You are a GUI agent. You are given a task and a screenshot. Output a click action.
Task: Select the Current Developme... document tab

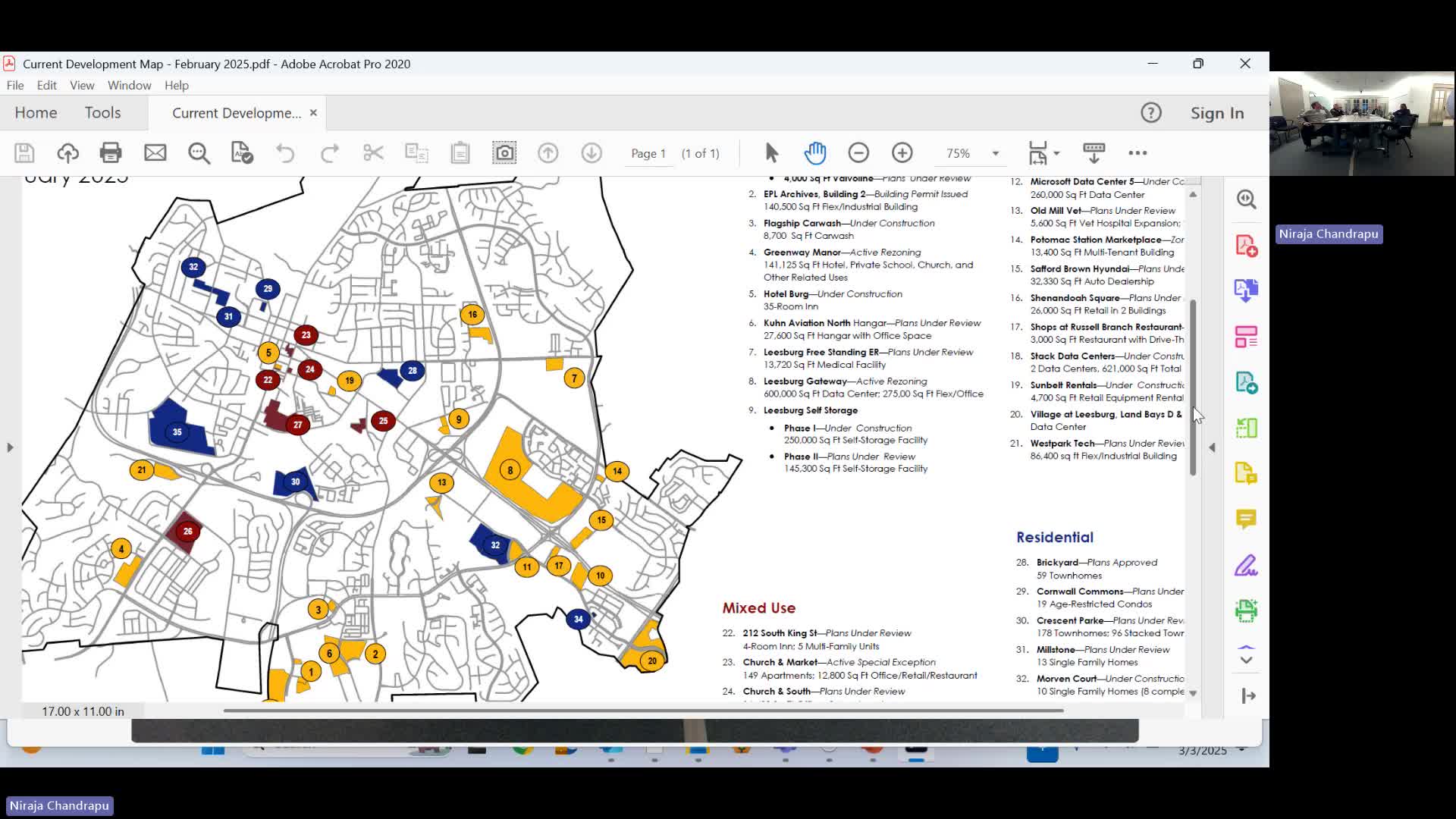(237, 113)
